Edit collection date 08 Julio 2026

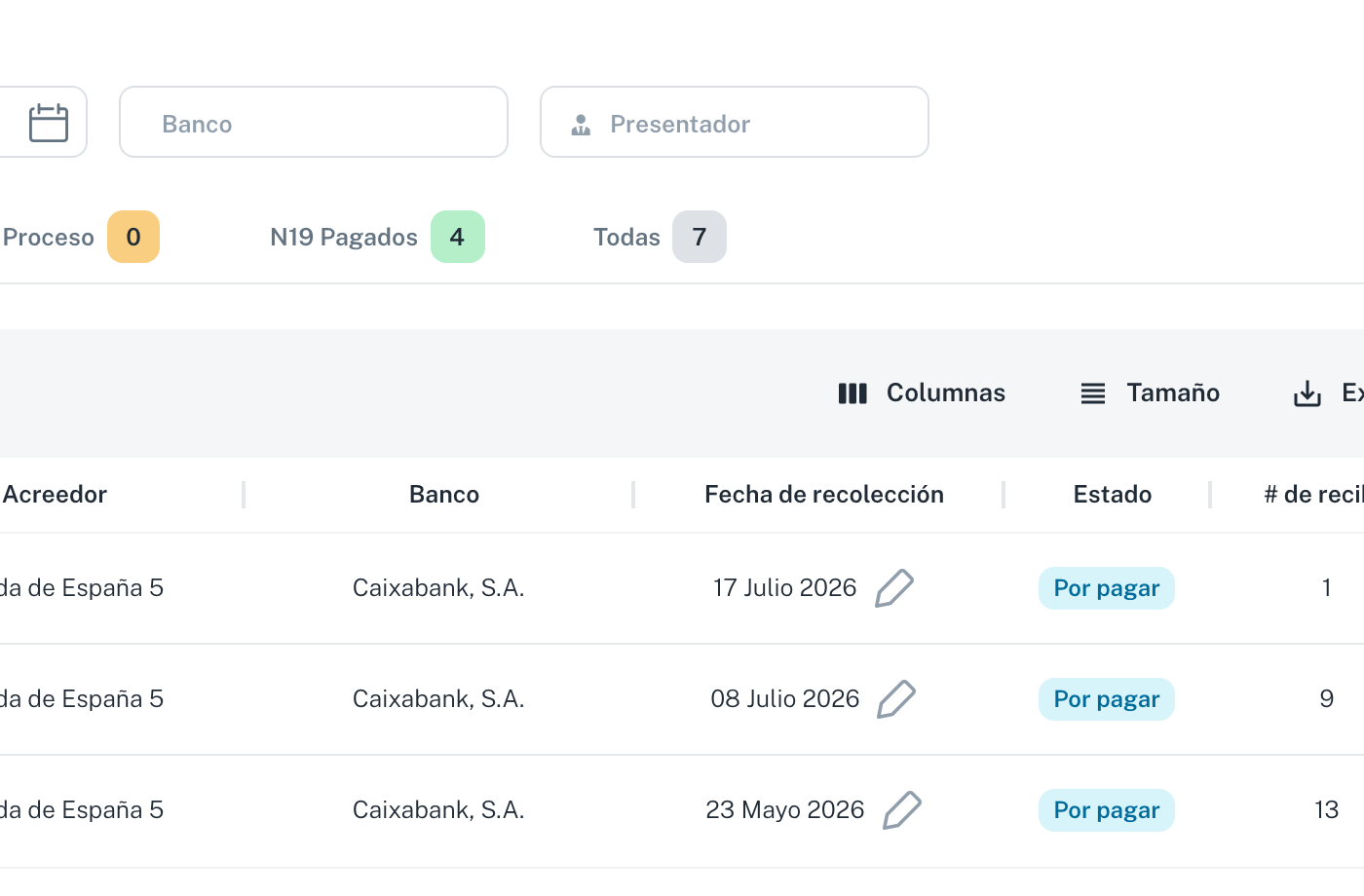click(x=896, y=699)
